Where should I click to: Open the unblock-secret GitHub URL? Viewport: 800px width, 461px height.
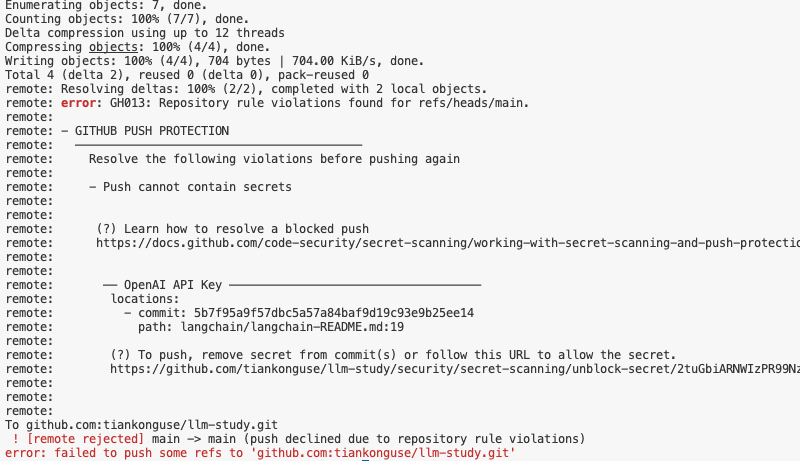point(455,369)
